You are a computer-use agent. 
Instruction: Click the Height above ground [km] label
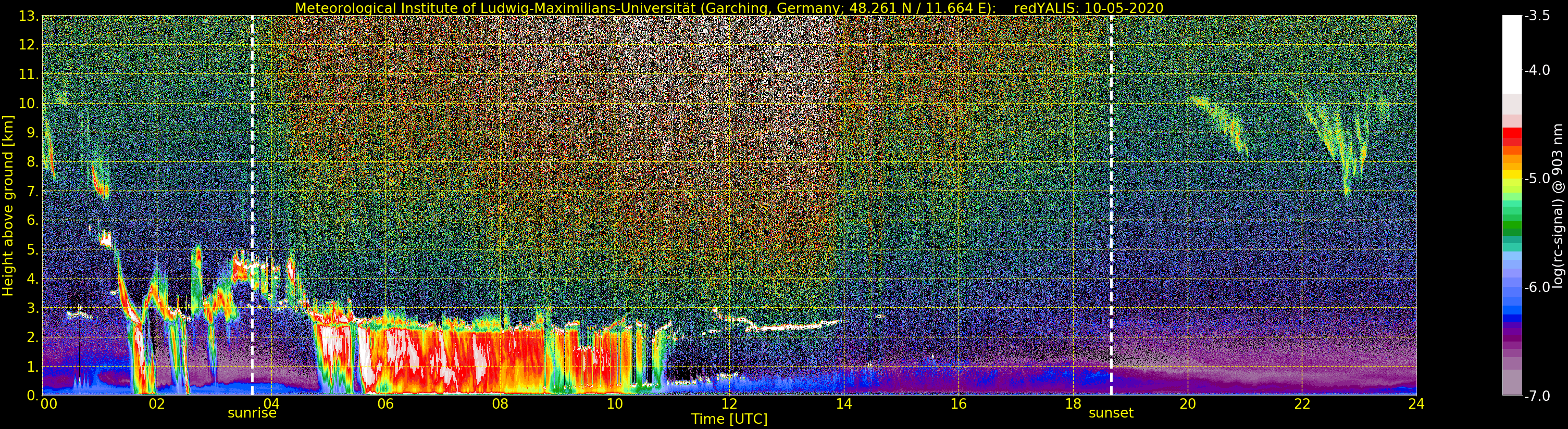point(8,206)
